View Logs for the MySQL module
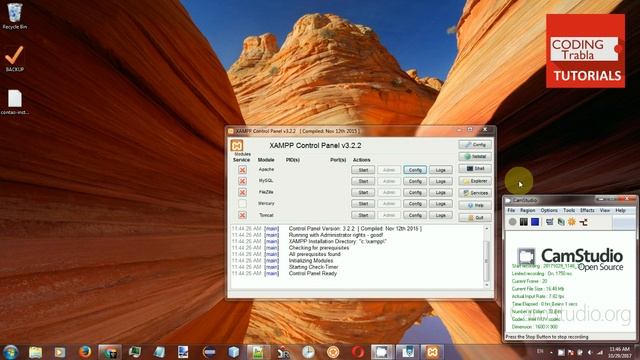640x360 pixels. coord(440,181)
